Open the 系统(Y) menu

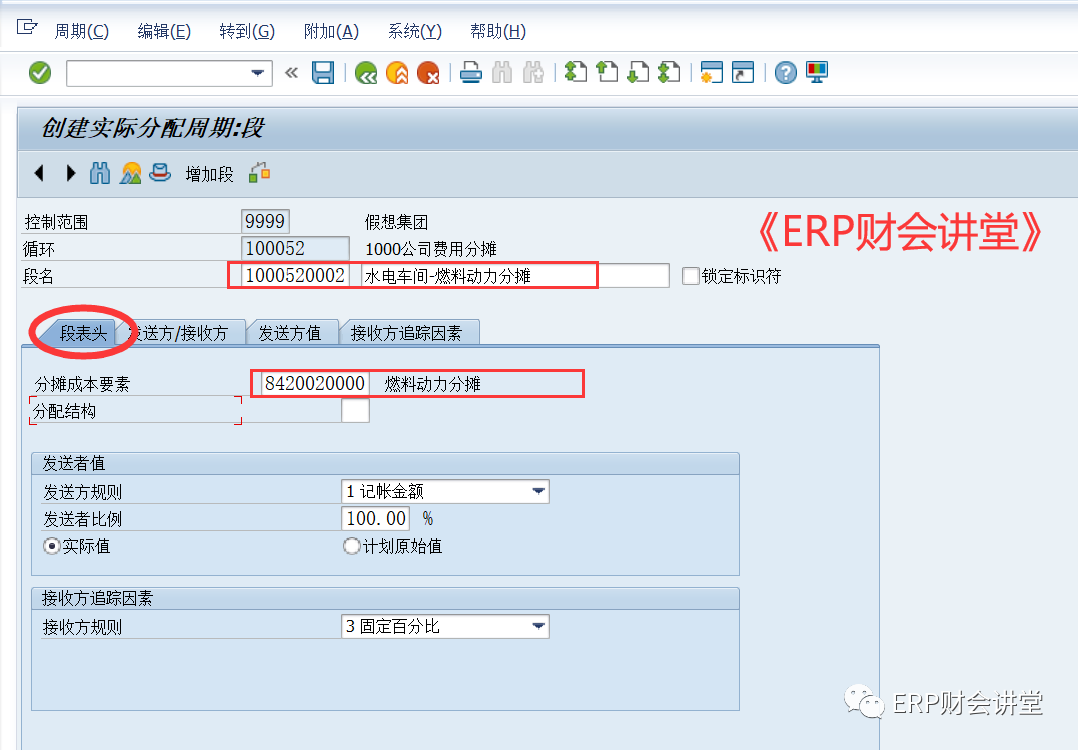(x=415, y=31)
